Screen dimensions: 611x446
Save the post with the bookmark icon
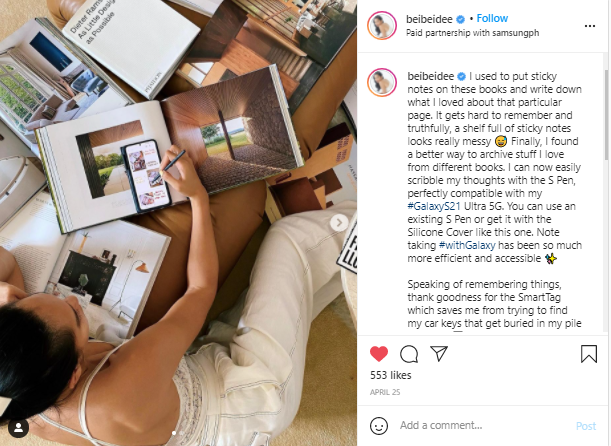point(588,354)
